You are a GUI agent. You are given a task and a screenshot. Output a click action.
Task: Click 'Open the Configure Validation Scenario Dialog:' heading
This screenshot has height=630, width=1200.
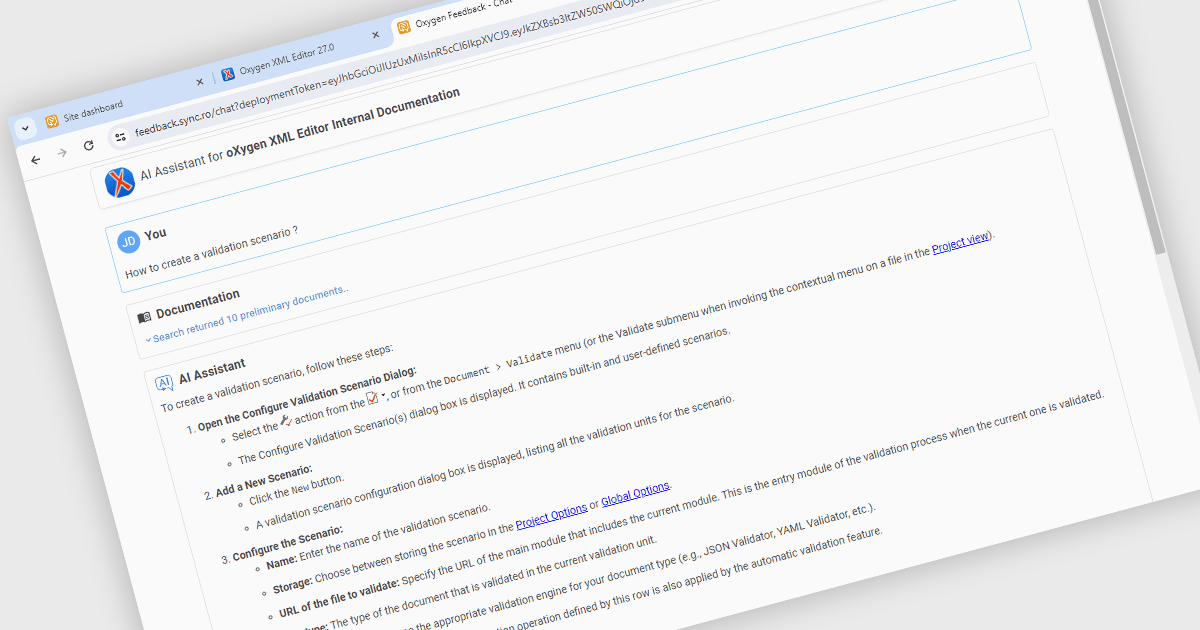[307, 397]
